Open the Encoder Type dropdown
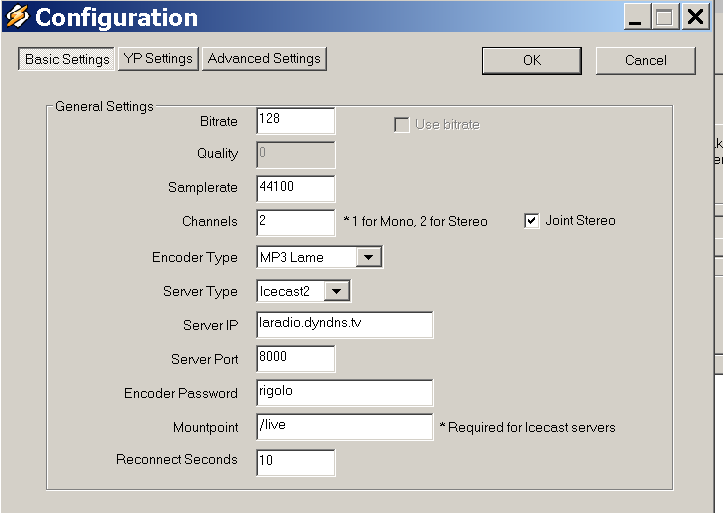The height and width of the screenshot is (513, 723). point(368,258)
